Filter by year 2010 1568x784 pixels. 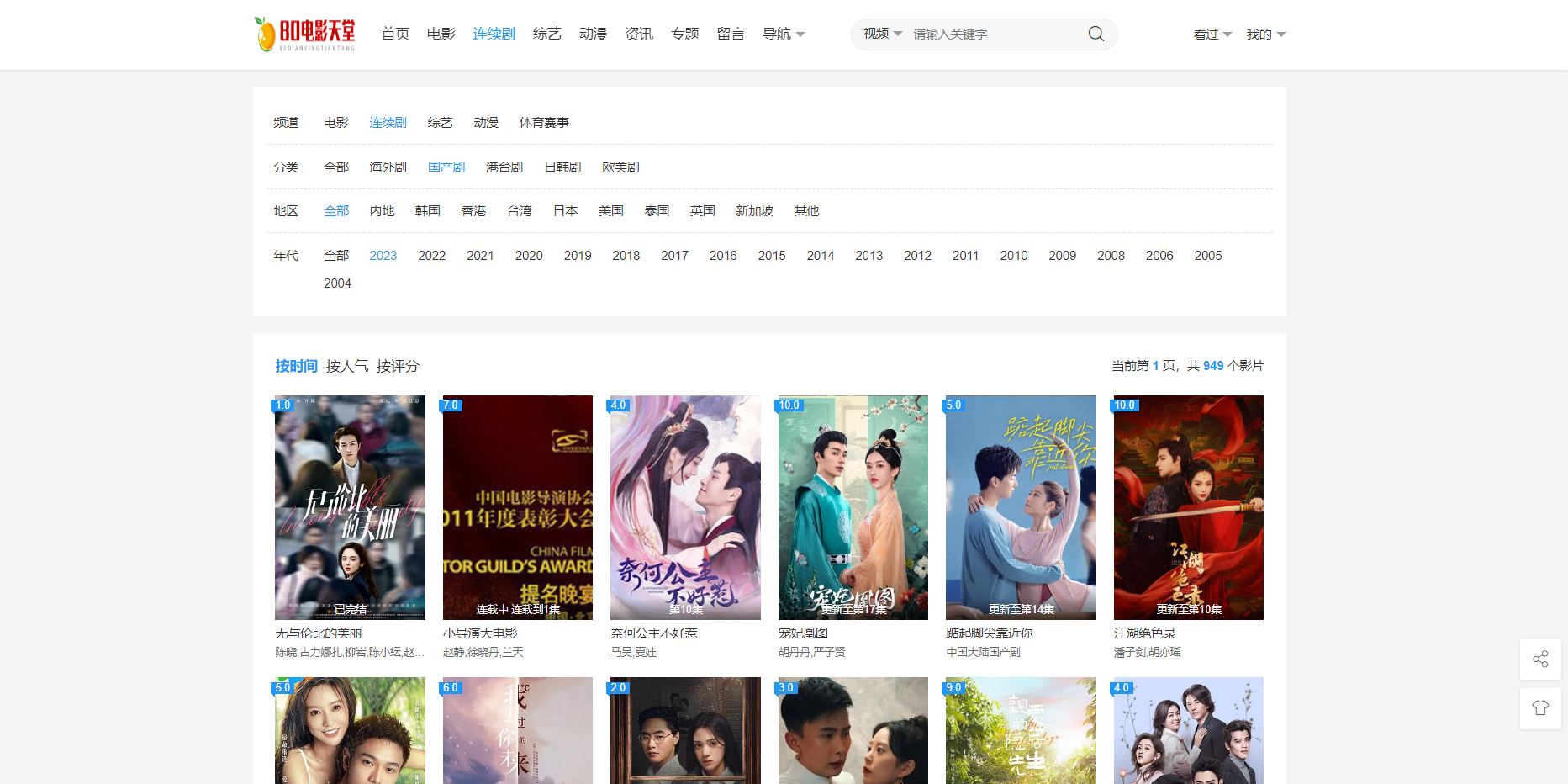(1014, 256)
